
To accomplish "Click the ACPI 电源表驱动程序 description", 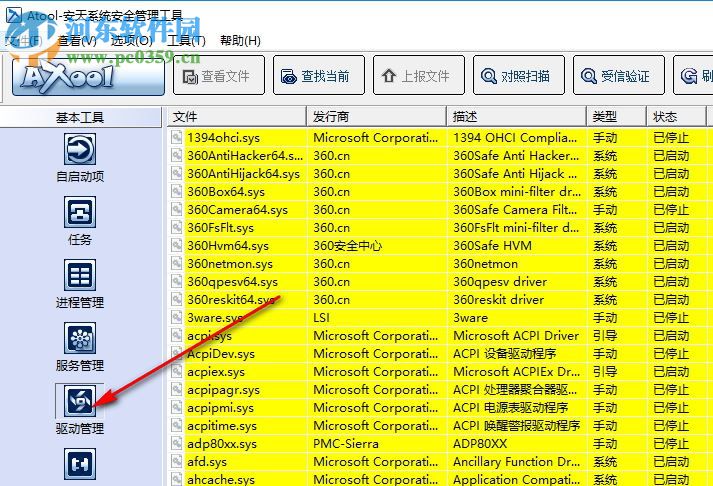I will click(511, 408).
